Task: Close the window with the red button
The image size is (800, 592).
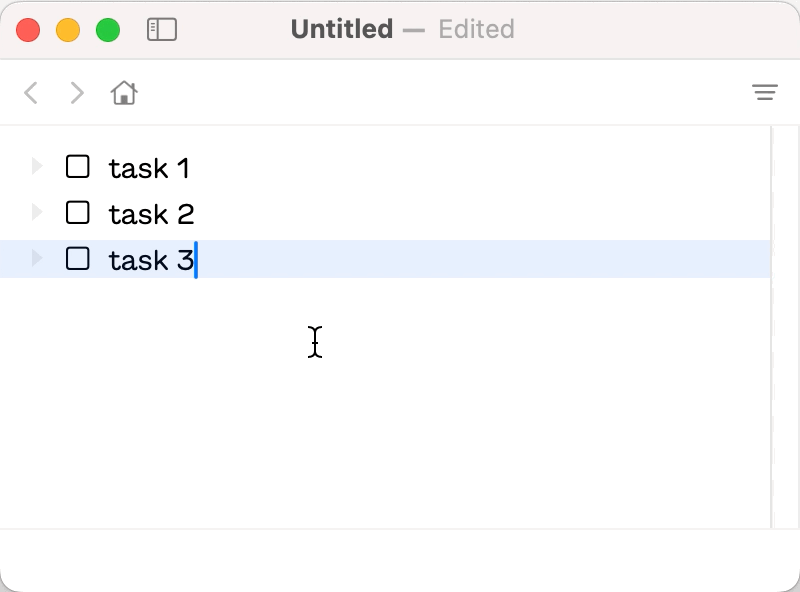Action: click(x=28, y=30)
